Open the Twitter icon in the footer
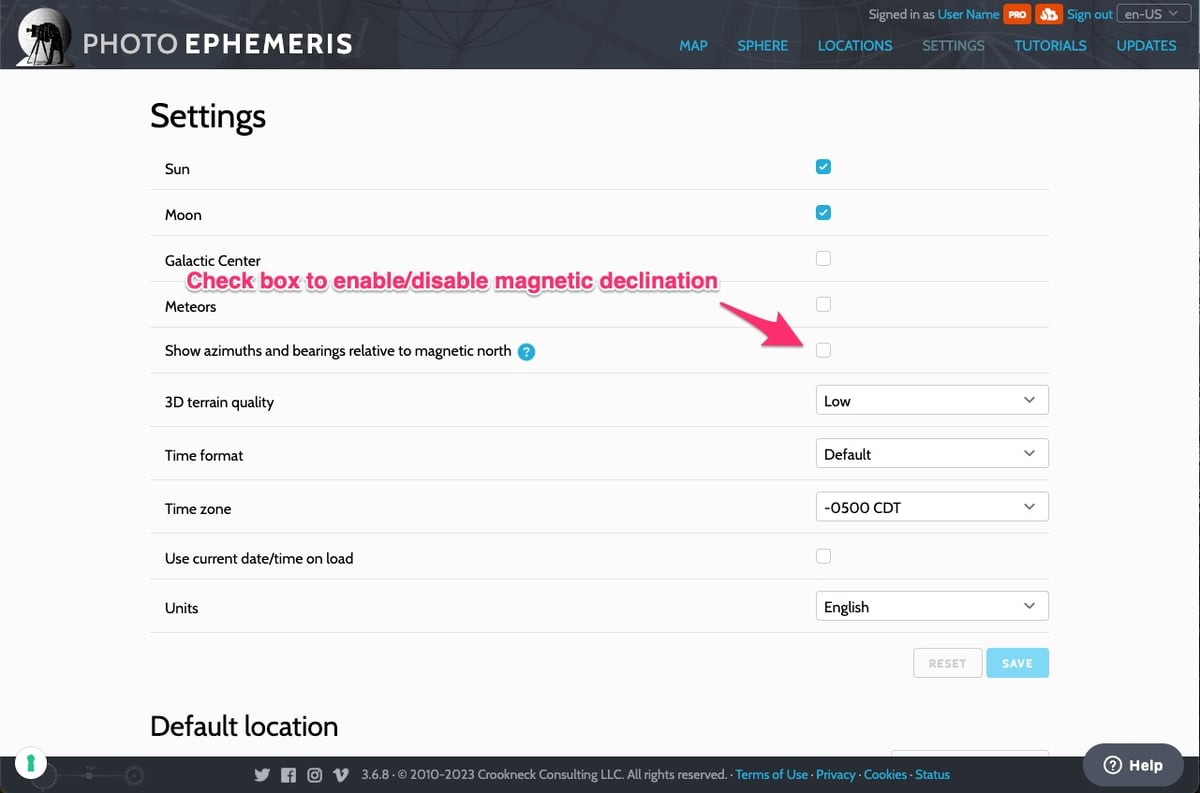The image size is (1200, 793). (262, 775)
